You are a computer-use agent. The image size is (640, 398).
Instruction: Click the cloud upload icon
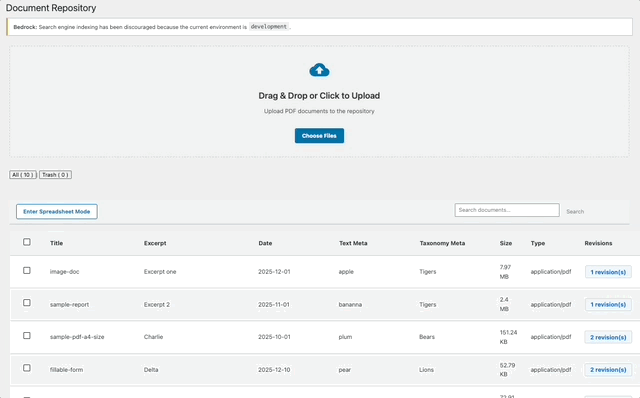click(319, 70)
